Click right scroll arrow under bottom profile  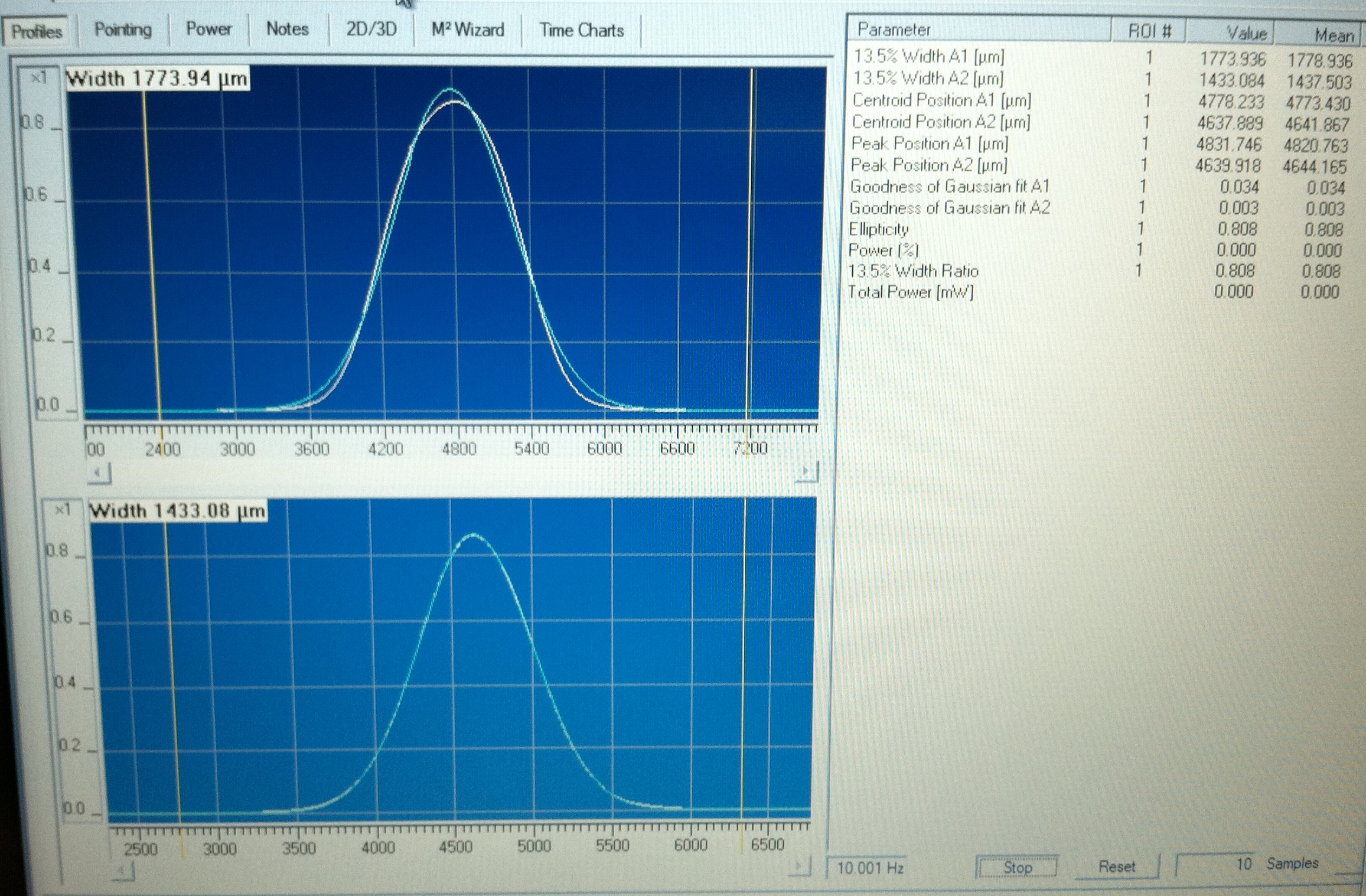[x=800, y=867]
